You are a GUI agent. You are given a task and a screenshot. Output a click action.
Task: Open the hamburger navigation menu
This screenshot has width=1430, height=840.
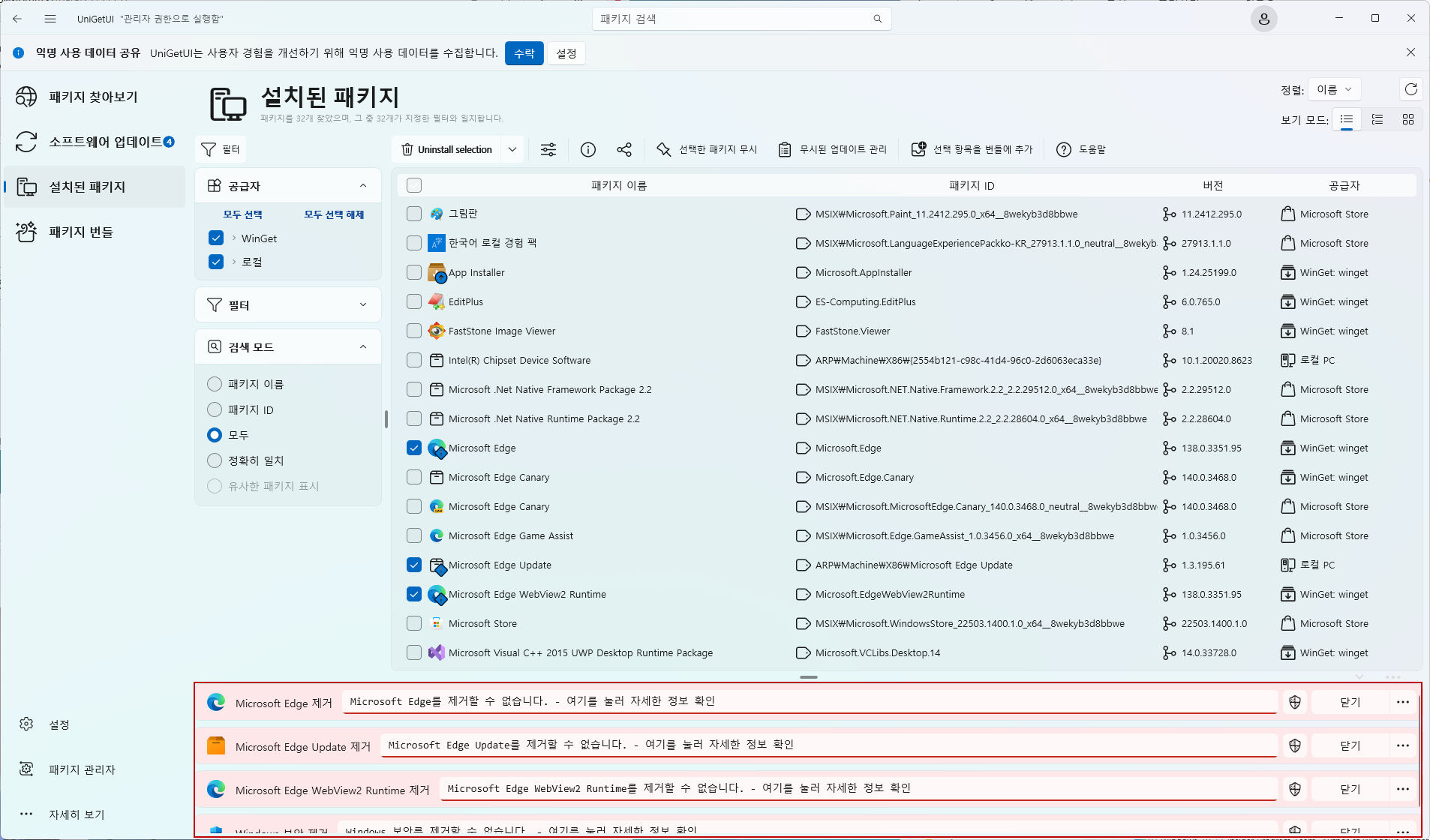(50, 19)
